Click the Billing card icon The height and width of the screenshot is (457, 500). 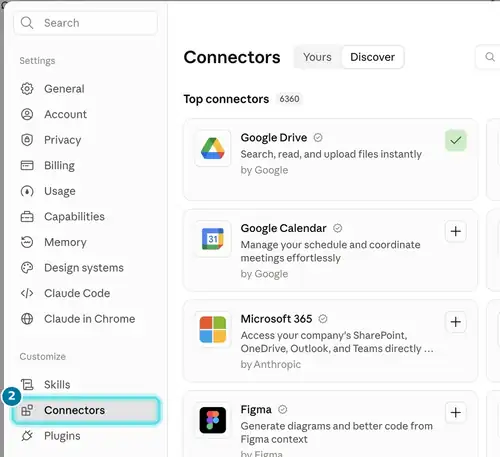pos(27,165)
